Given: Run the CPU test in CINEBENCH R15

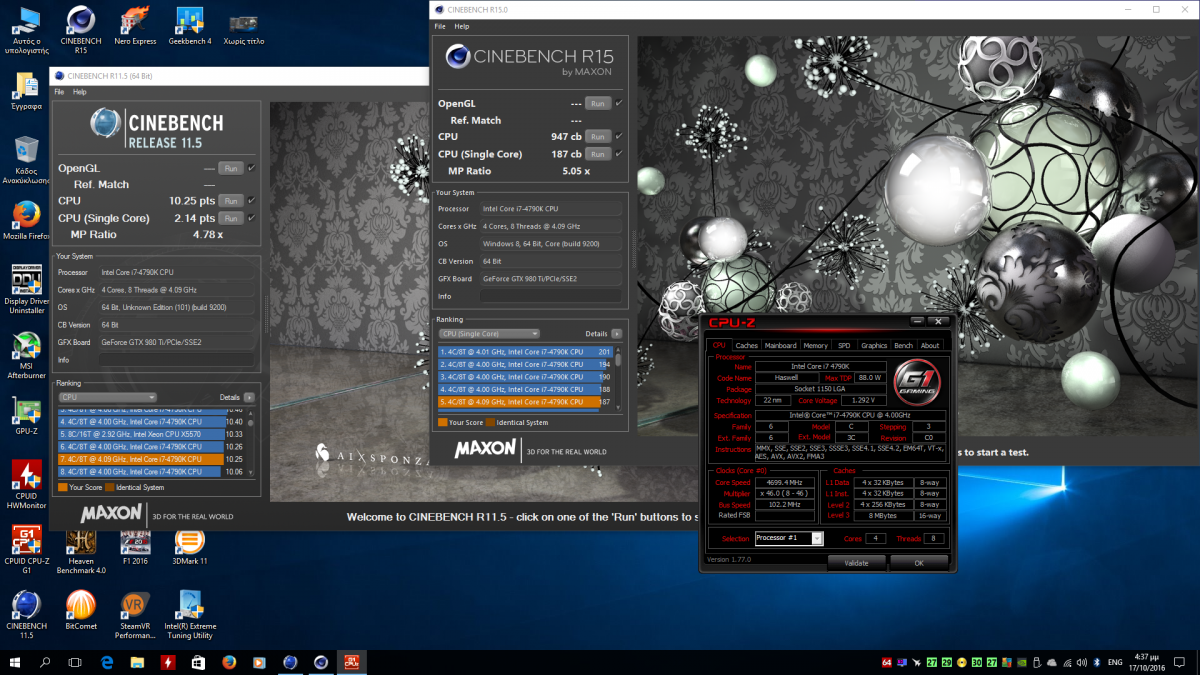Looking at the screenshot, I should coord(598,136).
